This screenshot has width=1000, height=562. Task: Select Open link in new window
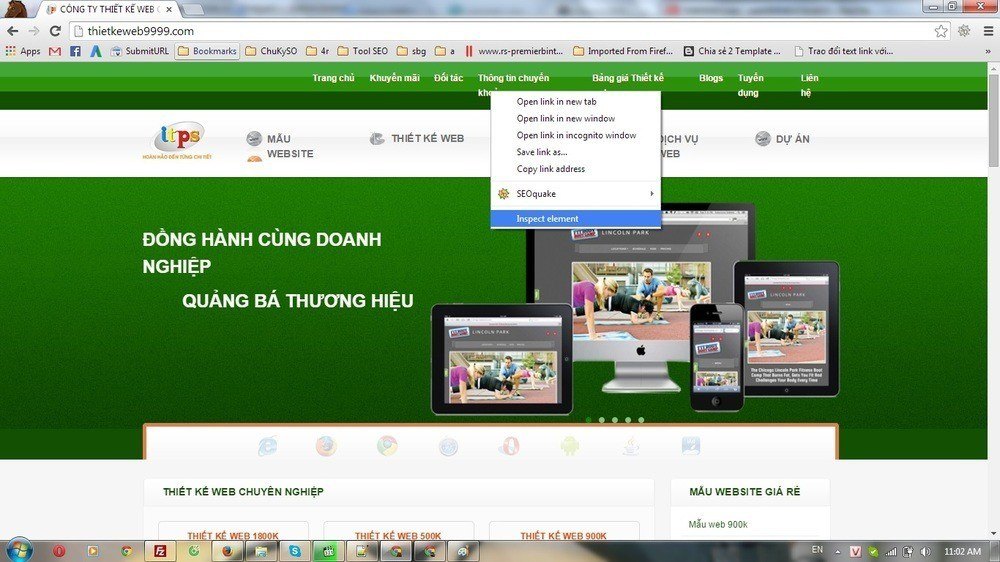tap(575, 119)
